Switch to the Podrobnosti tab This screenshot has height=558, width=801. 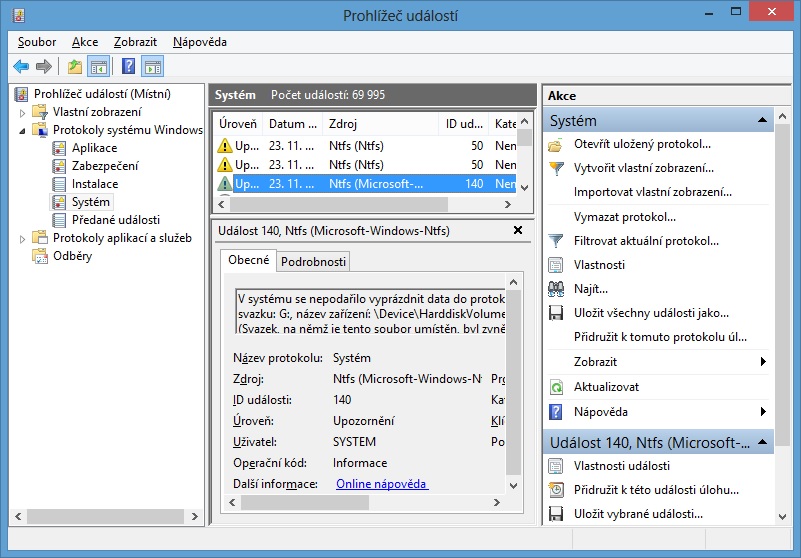tap(313, 262)
